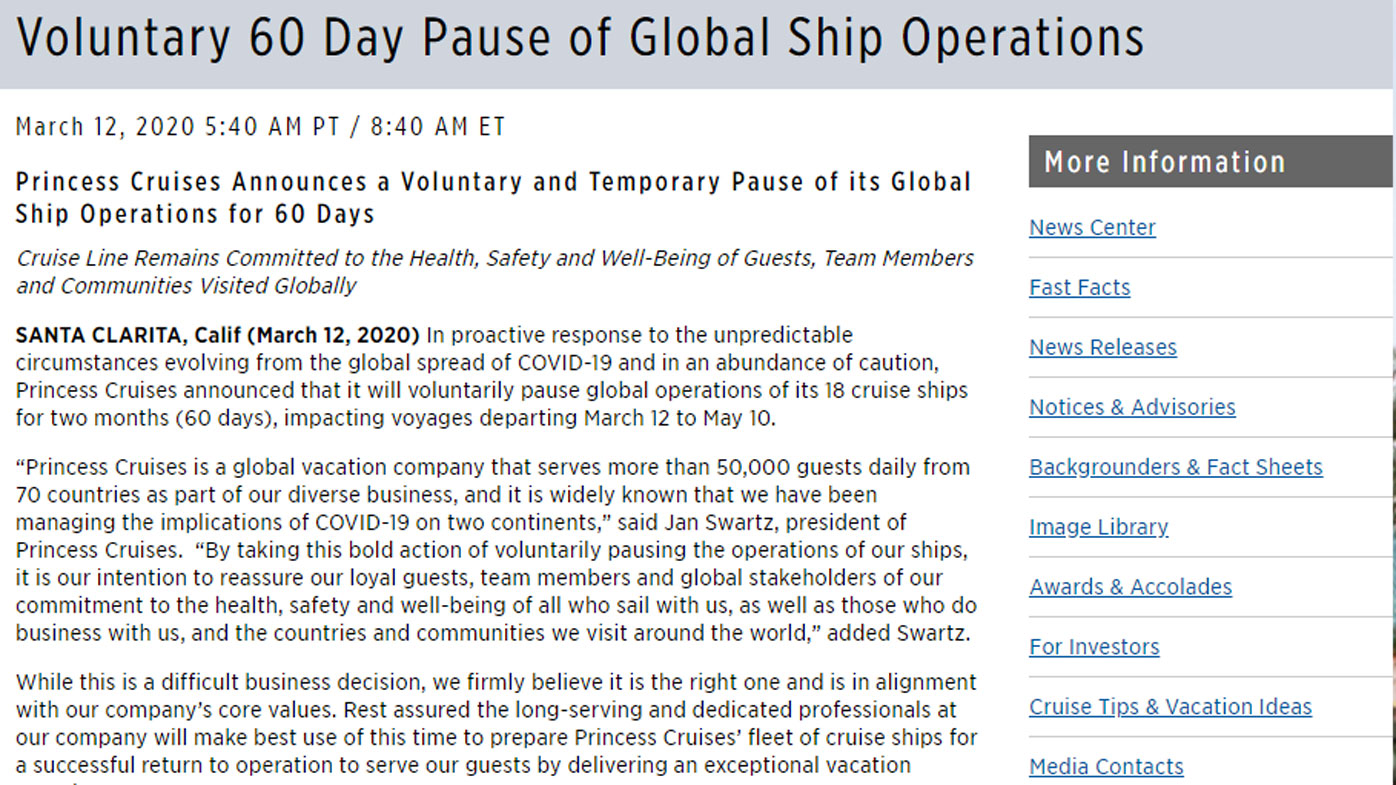
Task: Open the News Center link
Action: [1092, 228]
